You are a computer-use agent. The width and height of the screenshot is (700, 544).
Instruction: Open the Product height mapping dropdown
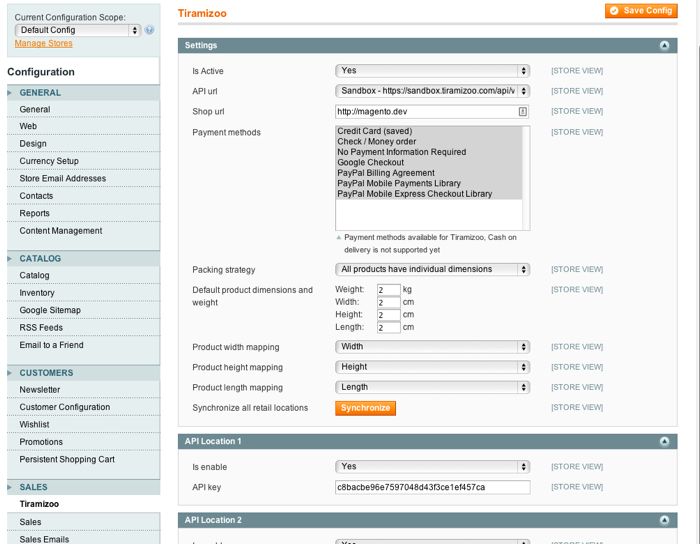pos(432,367)
